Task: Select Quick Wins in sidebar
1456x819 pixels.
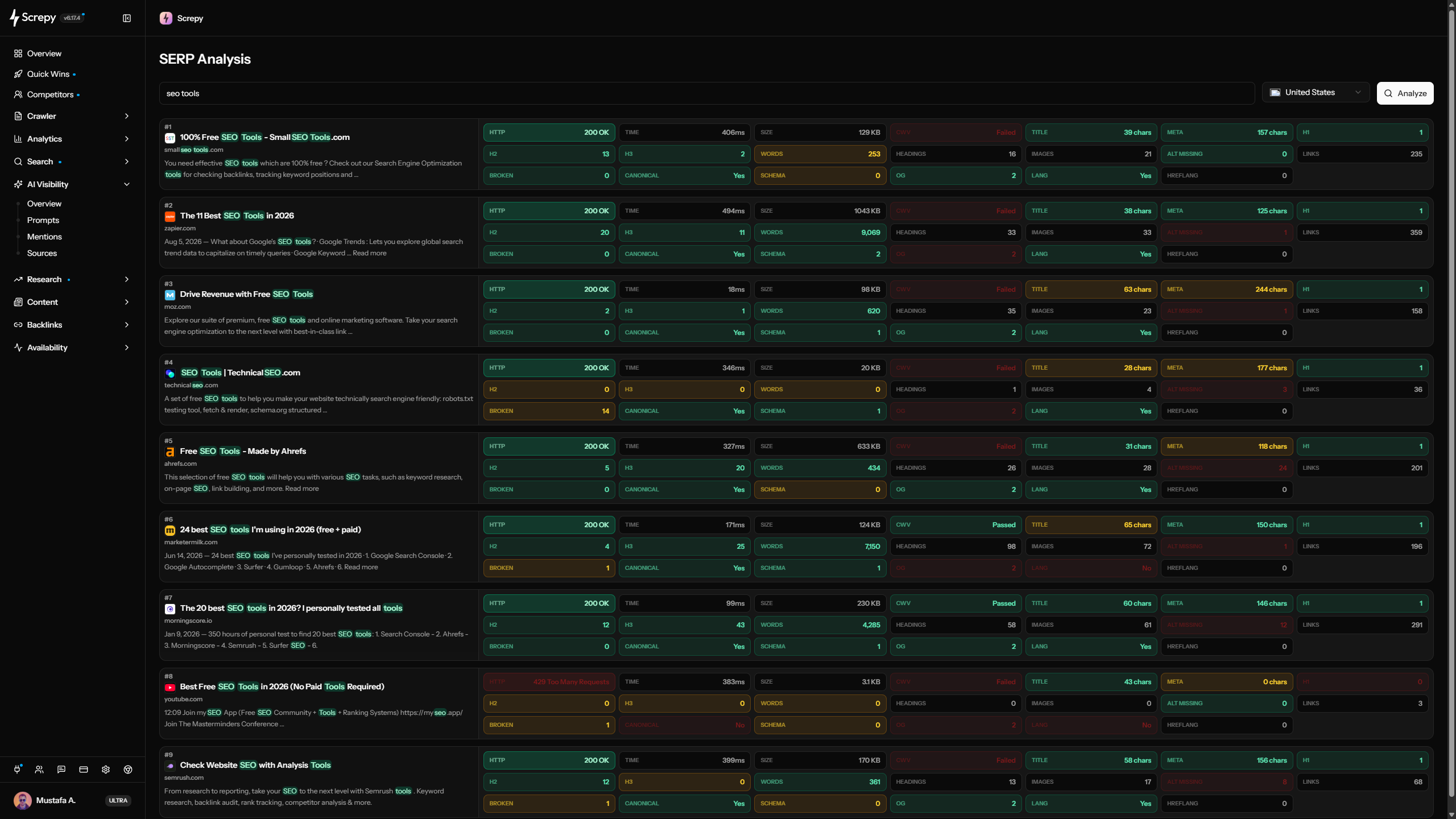Action: [48, 74]
